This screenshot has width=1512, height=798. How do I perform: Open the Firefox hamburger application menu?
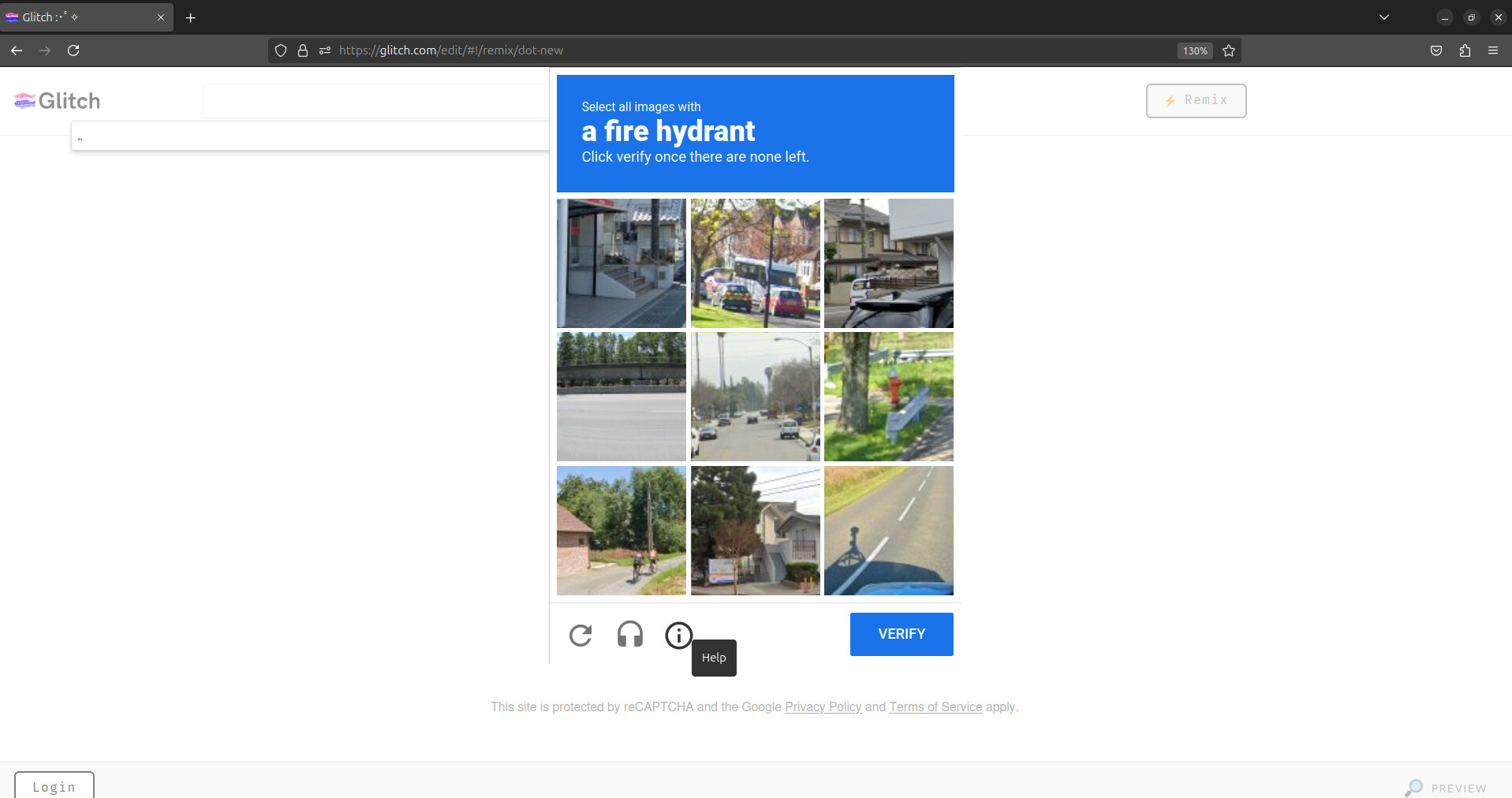pyautogui.click(x=1493, y=50)
